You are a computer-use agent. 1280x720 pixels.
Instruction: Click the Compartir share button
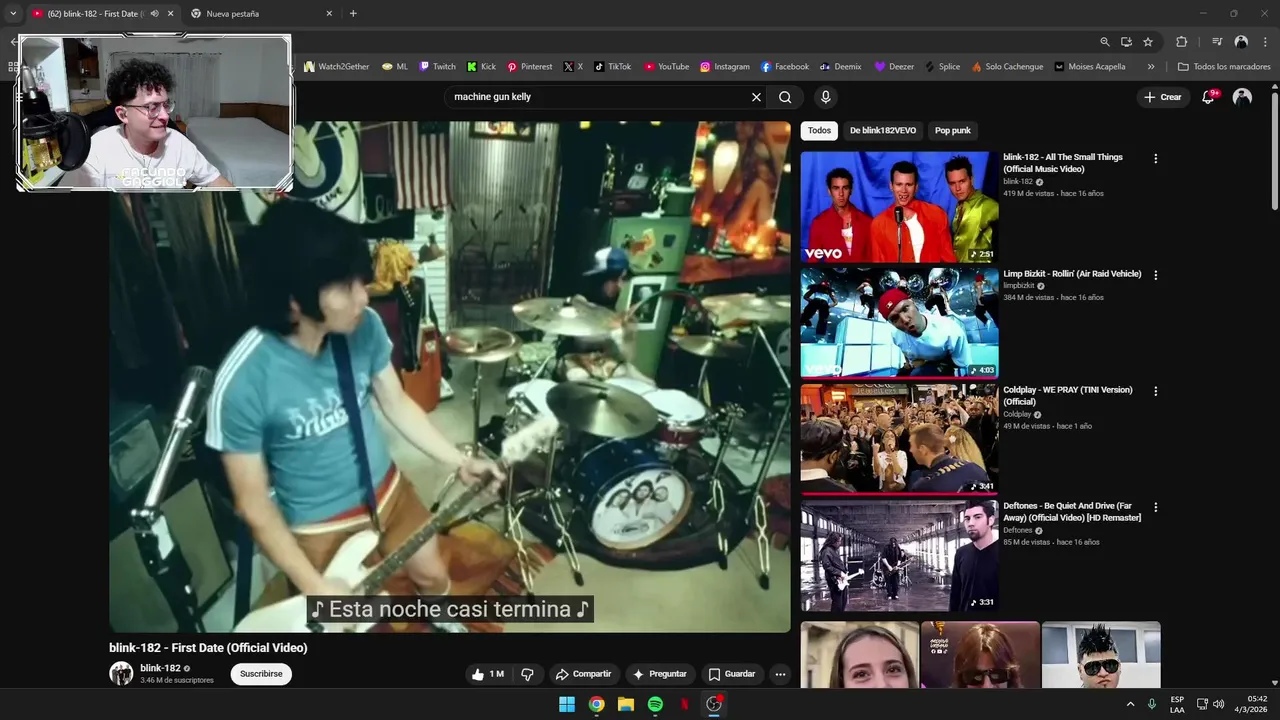583,674
